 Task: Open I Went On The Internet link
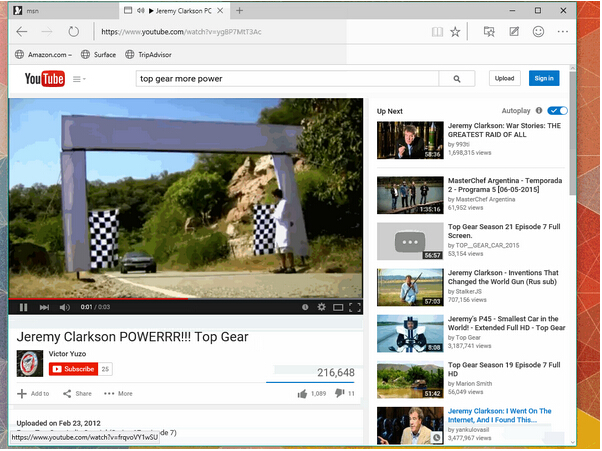[499, 415]
